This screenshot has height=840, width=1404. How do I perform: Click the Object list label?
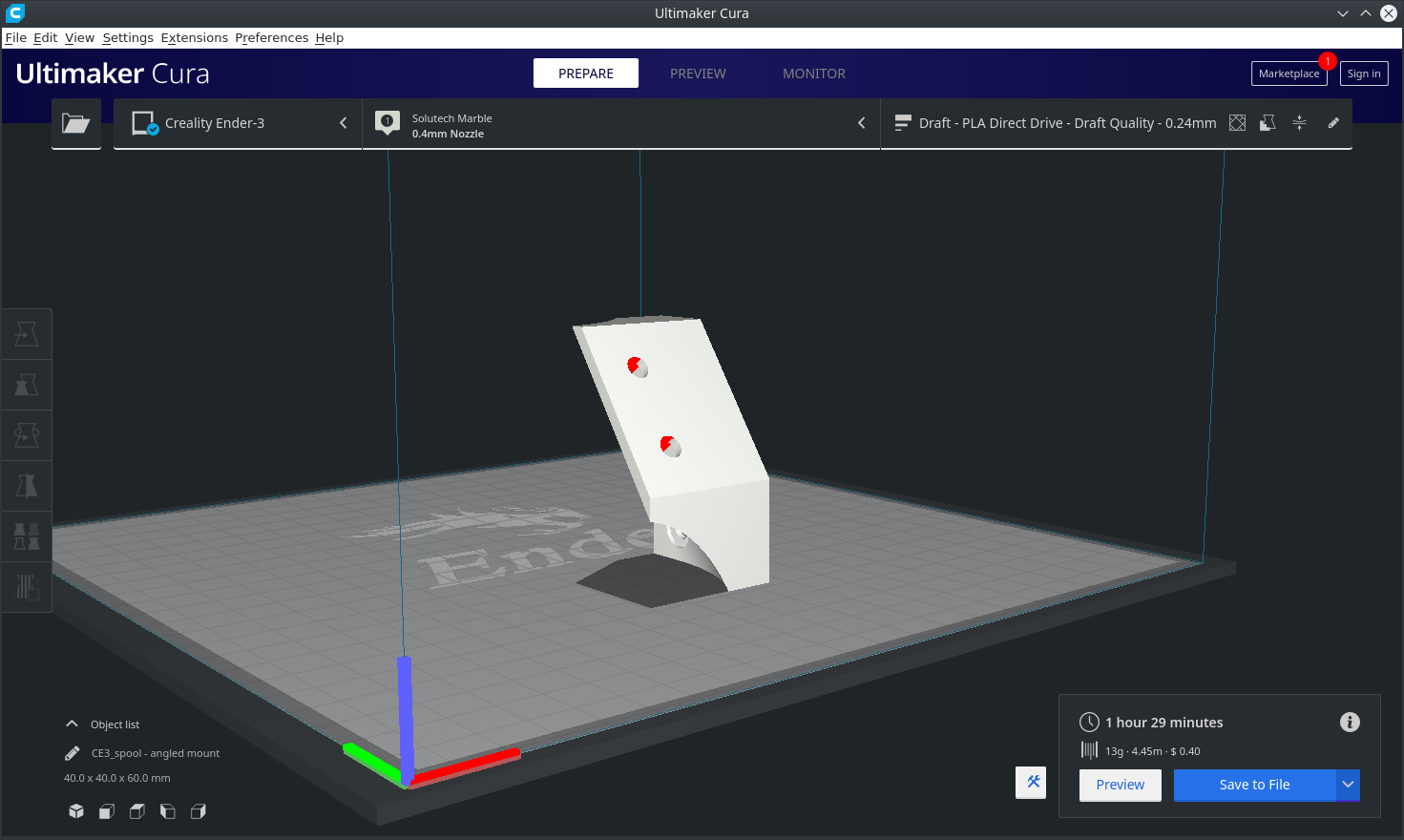click(x=115, y=724)
